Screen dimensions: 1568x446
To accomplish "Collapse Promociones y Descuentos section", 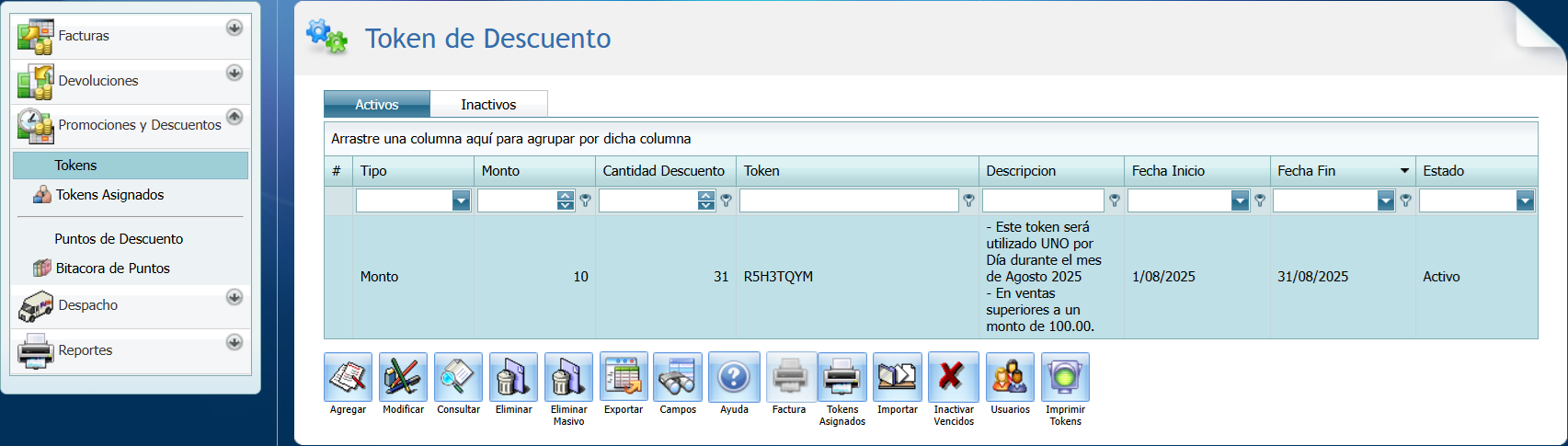I will tap(235, 117).
